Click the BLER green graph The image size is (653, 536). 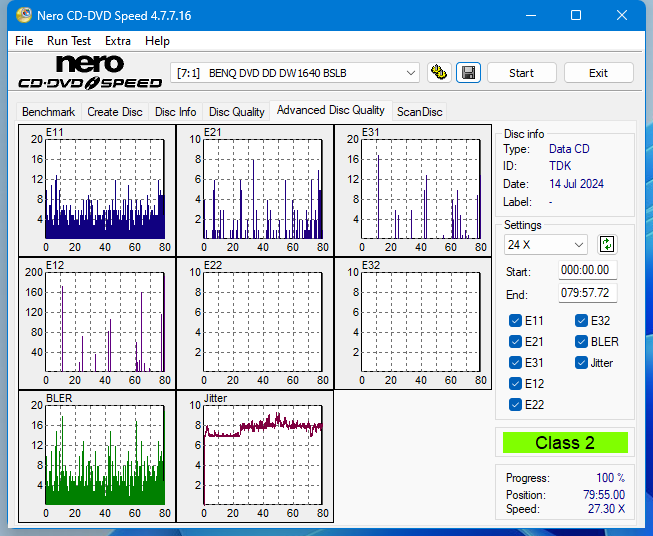(97, 456)
